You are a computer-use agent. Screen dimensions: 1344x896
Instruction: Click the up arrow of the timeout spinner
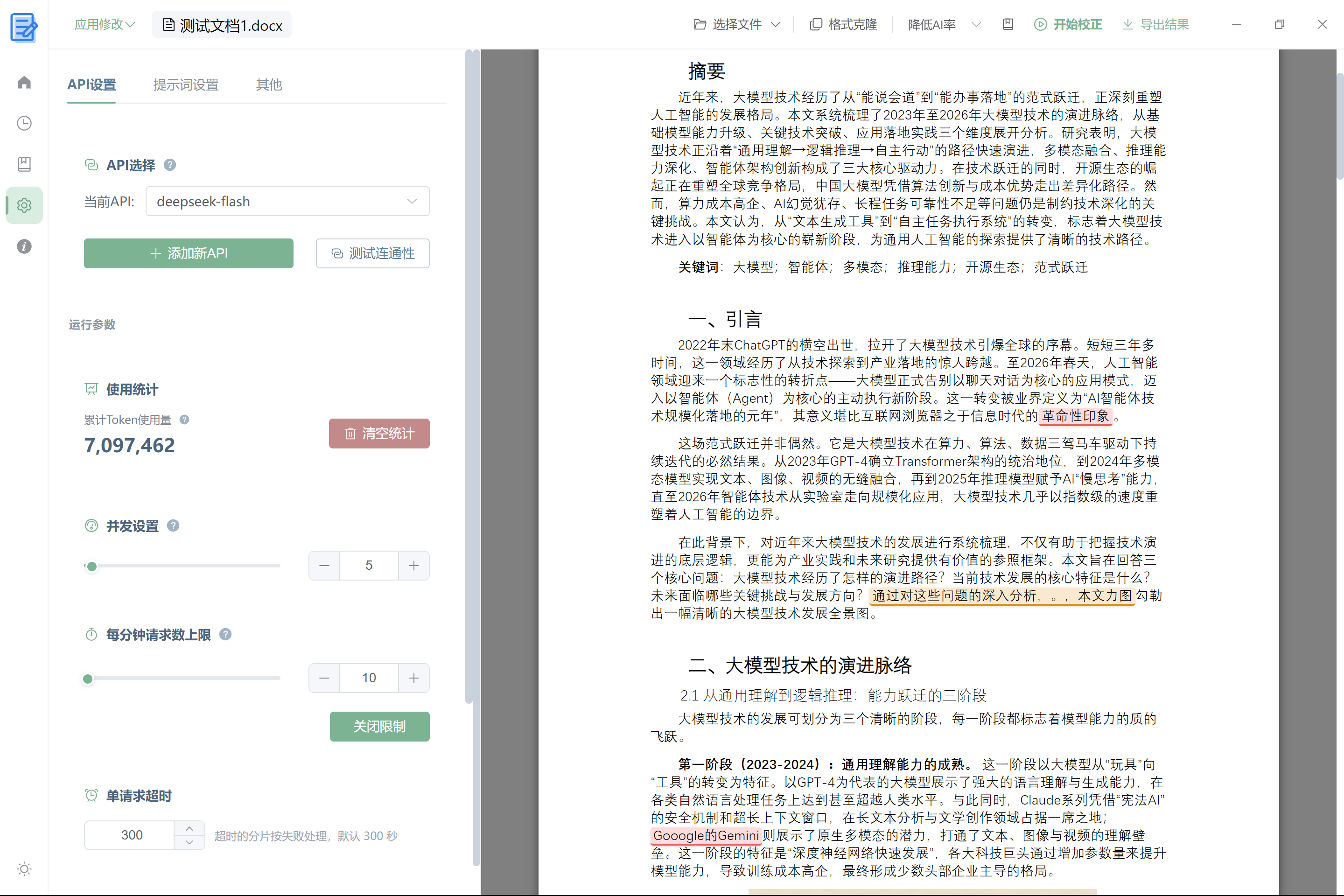coord(189,828)
